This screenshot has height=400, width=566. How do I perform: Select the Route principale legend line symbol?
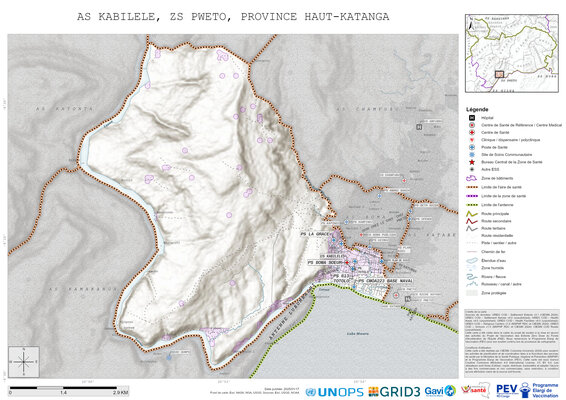(x=472, y=214)
